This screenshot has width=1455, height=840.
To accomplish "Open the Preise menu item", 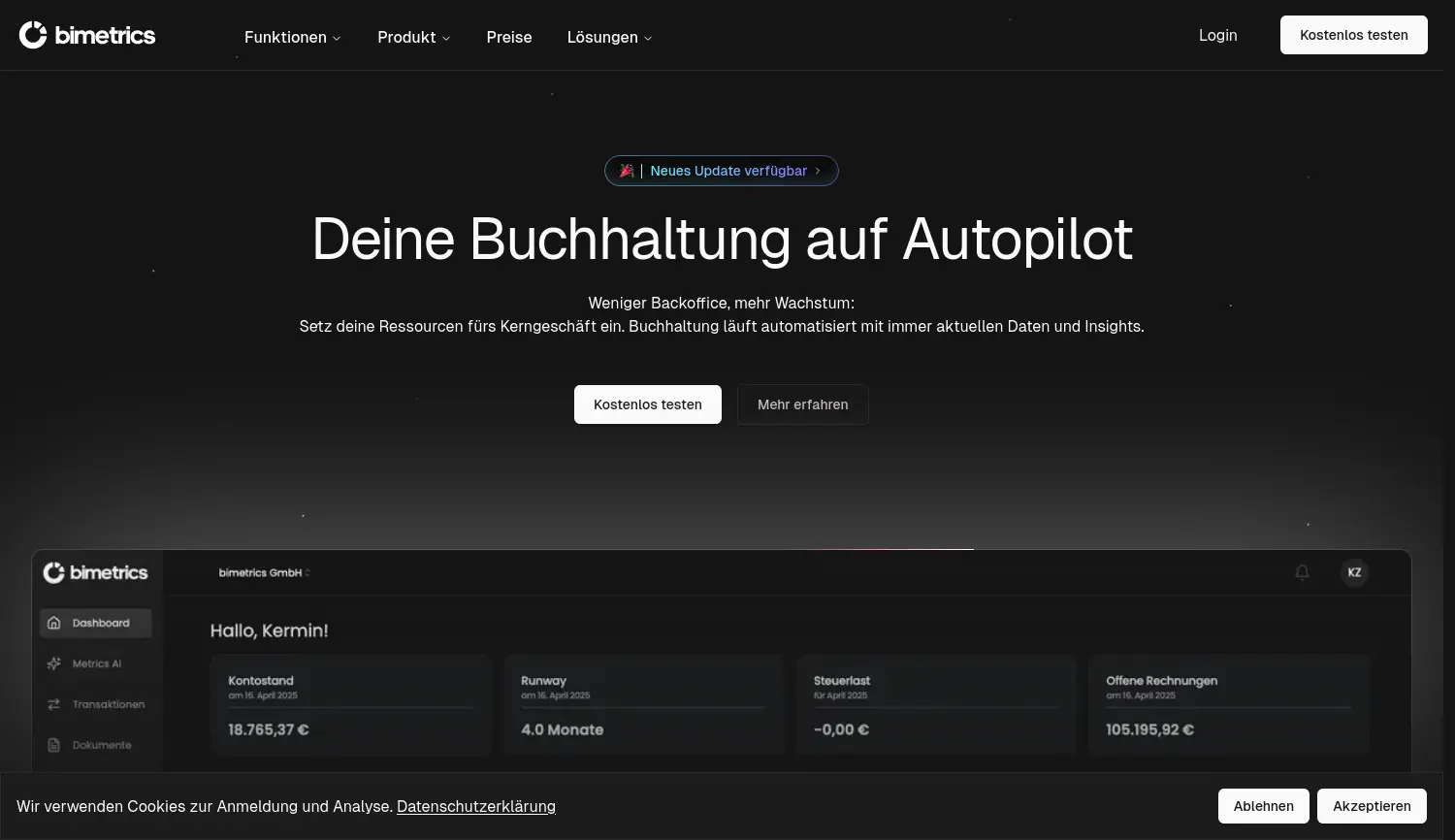I will [508, 37].
